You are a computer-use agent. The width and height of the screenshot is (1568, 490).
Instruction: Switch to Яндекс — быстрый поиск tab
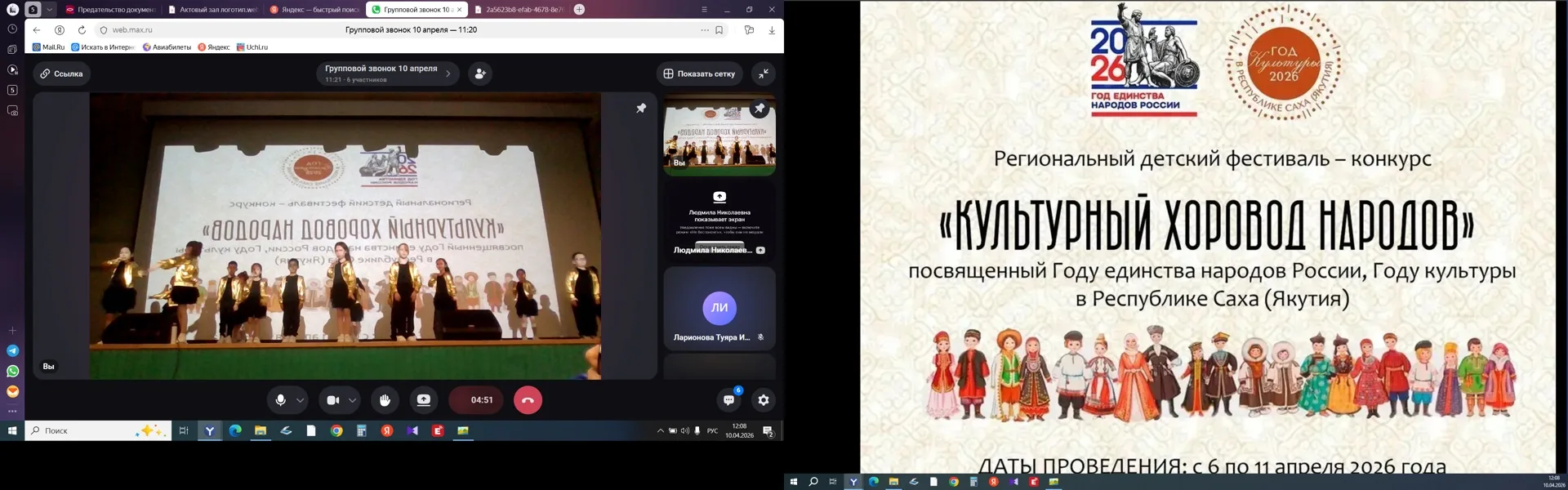pos(314,10)
